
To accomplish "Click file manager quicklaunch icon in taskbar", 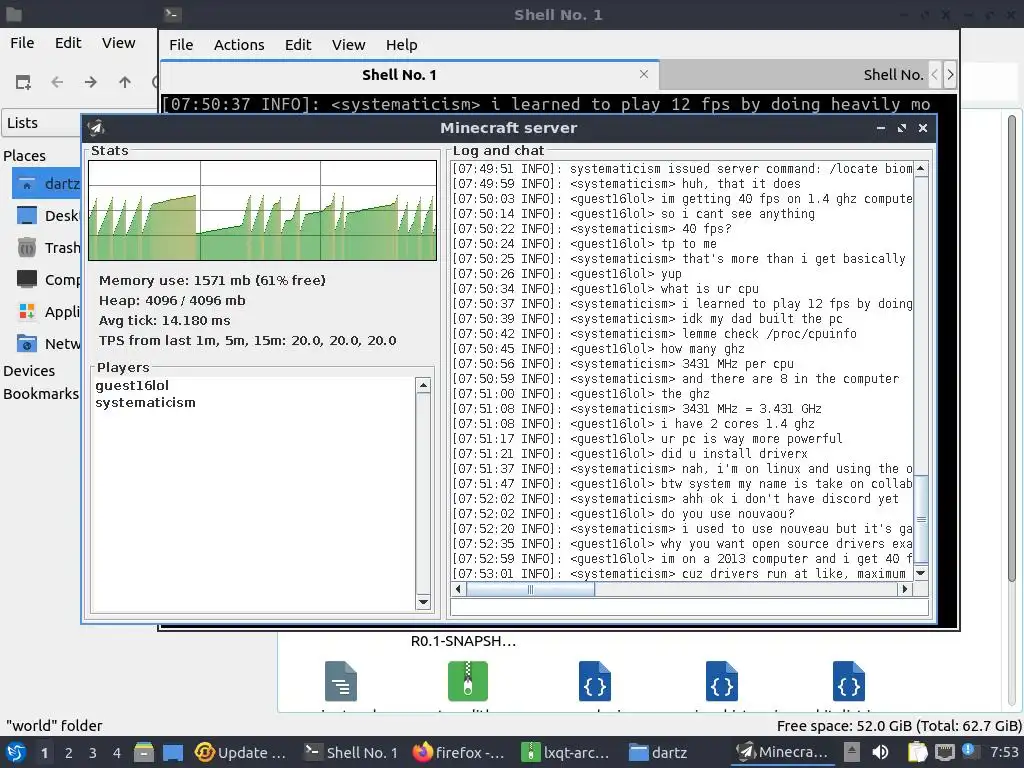I will (x=144, y=753).
